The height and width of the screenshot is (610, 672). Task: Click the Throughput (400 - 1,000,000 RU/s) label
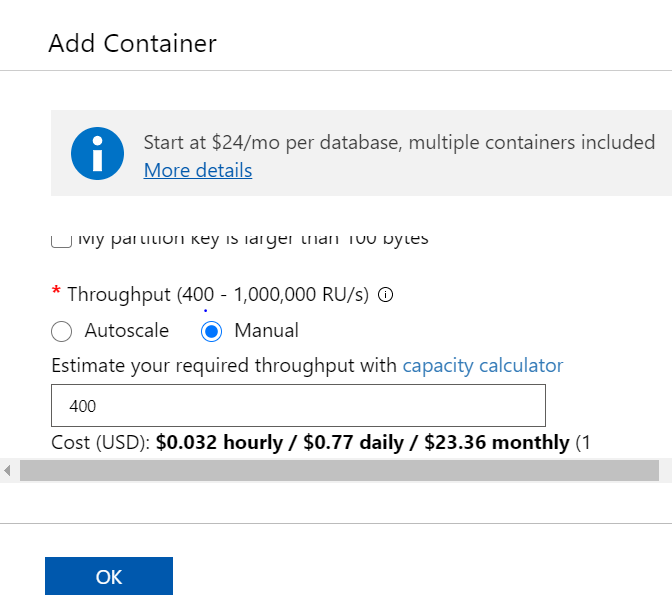[x=218, y=294]
